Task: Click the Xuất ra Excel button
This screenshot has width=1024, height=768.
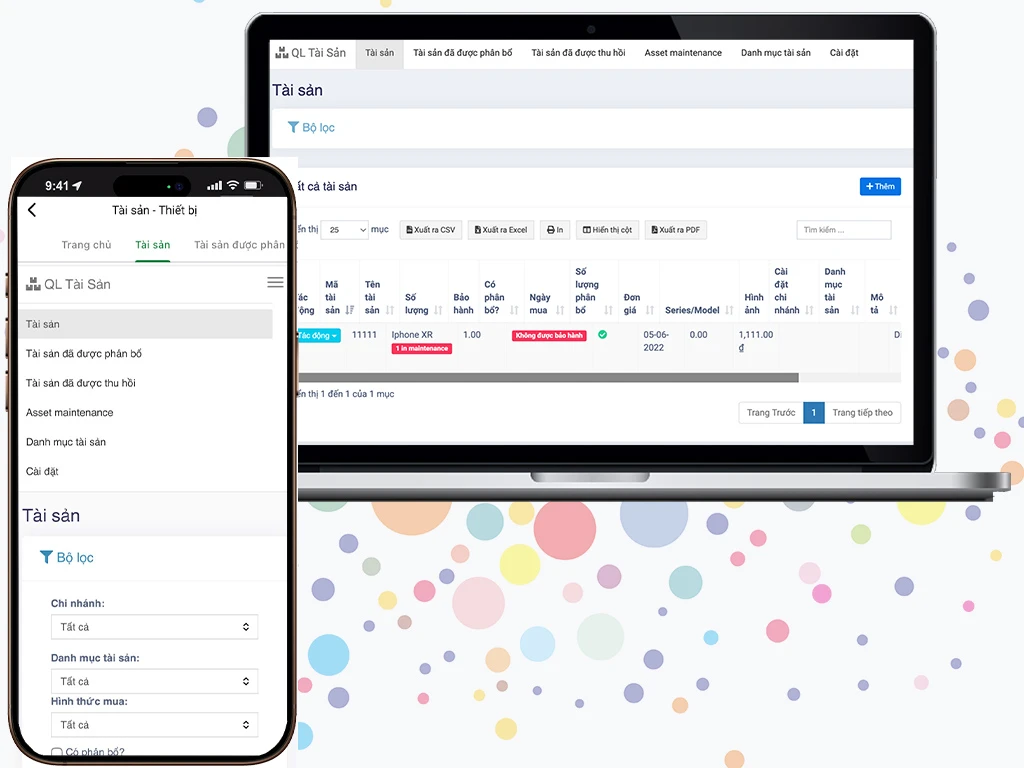Action: 501,230
